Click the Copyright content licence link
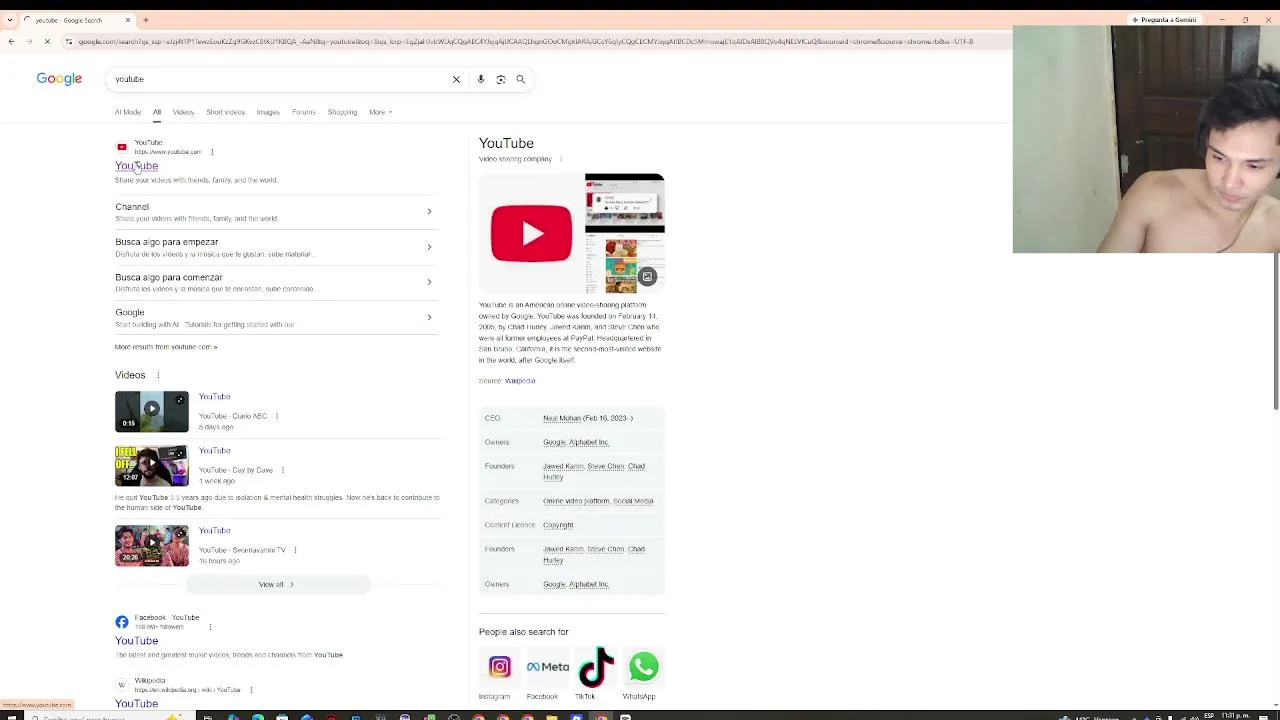The height and width of the screenshot is (720, 1280). [558, 525]
